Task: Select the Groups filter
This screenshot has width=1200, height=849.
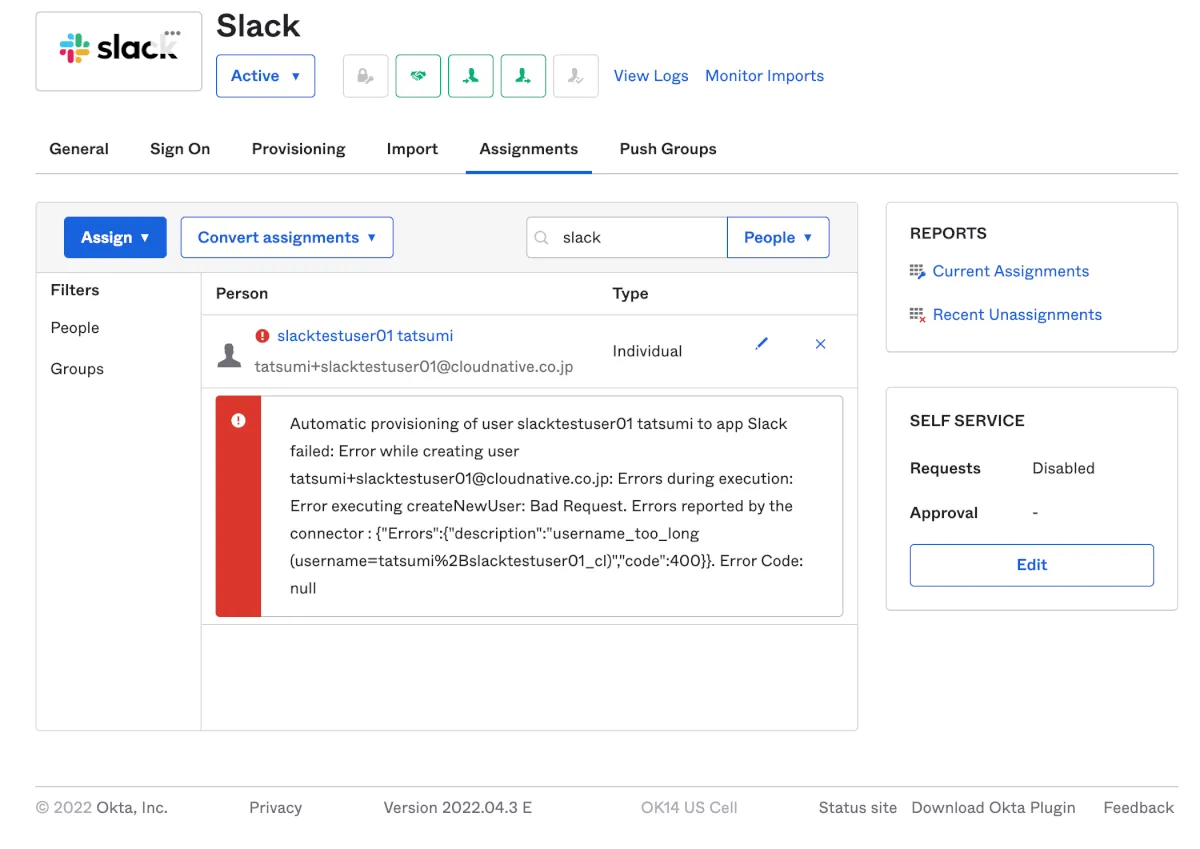Action: click(x=77, y=369)
